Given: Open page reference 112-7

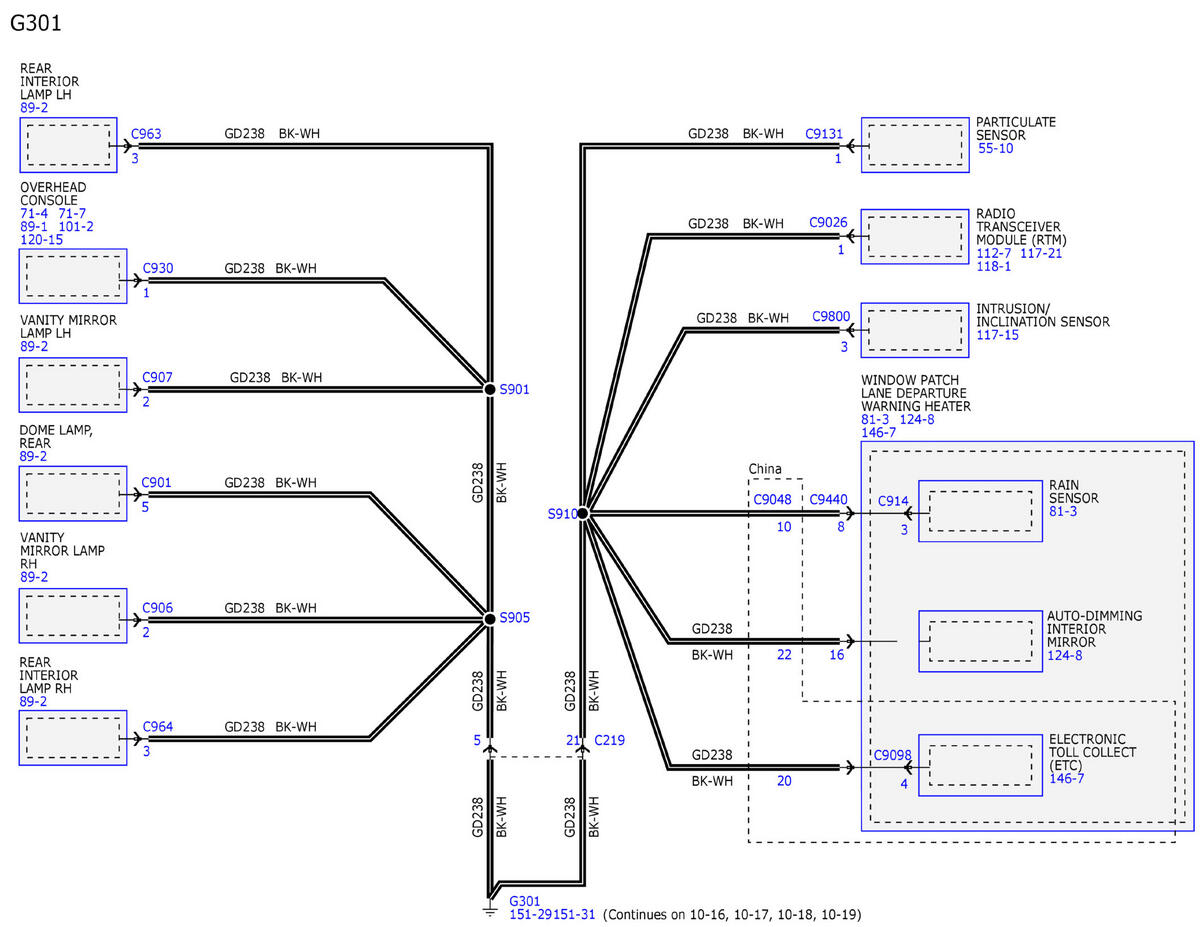Looking at the screenshot, I should click(x=994, y=254).
